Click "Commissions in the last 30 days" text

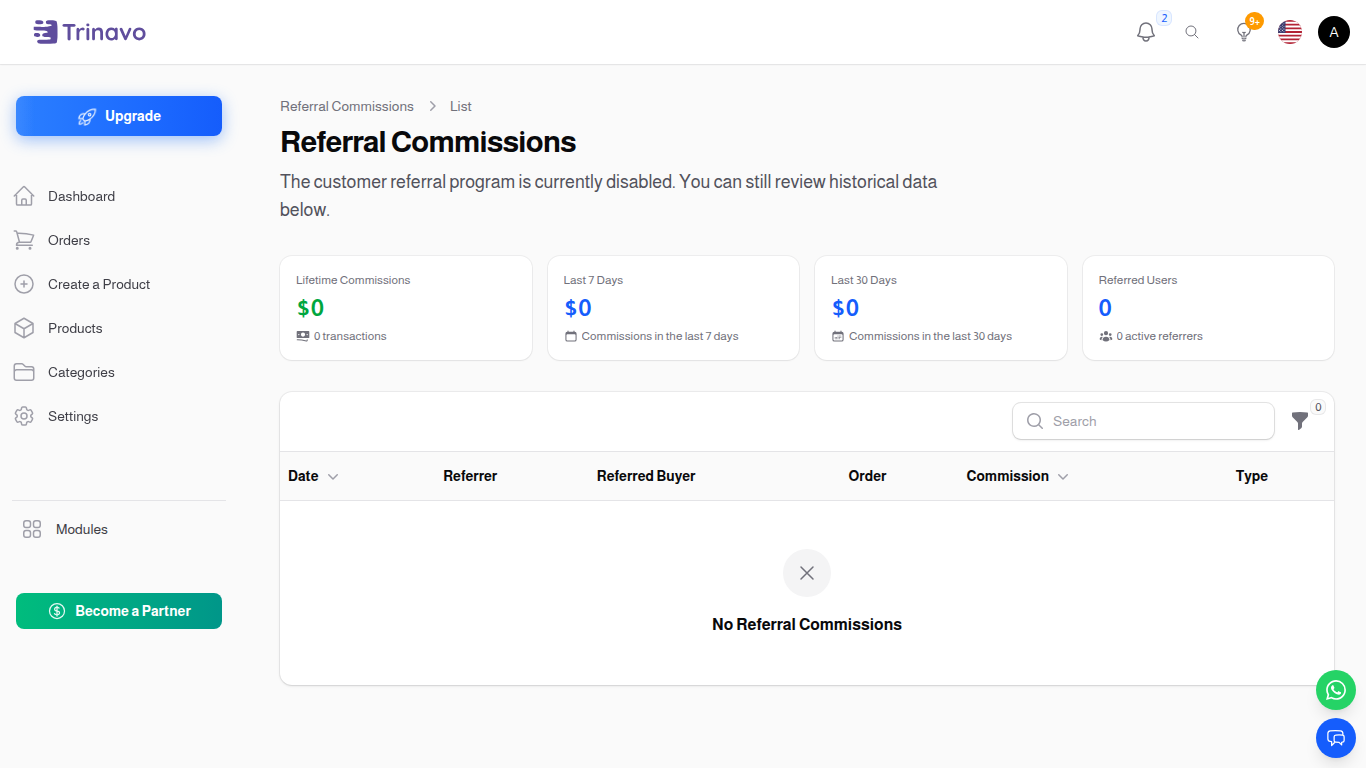930,336
